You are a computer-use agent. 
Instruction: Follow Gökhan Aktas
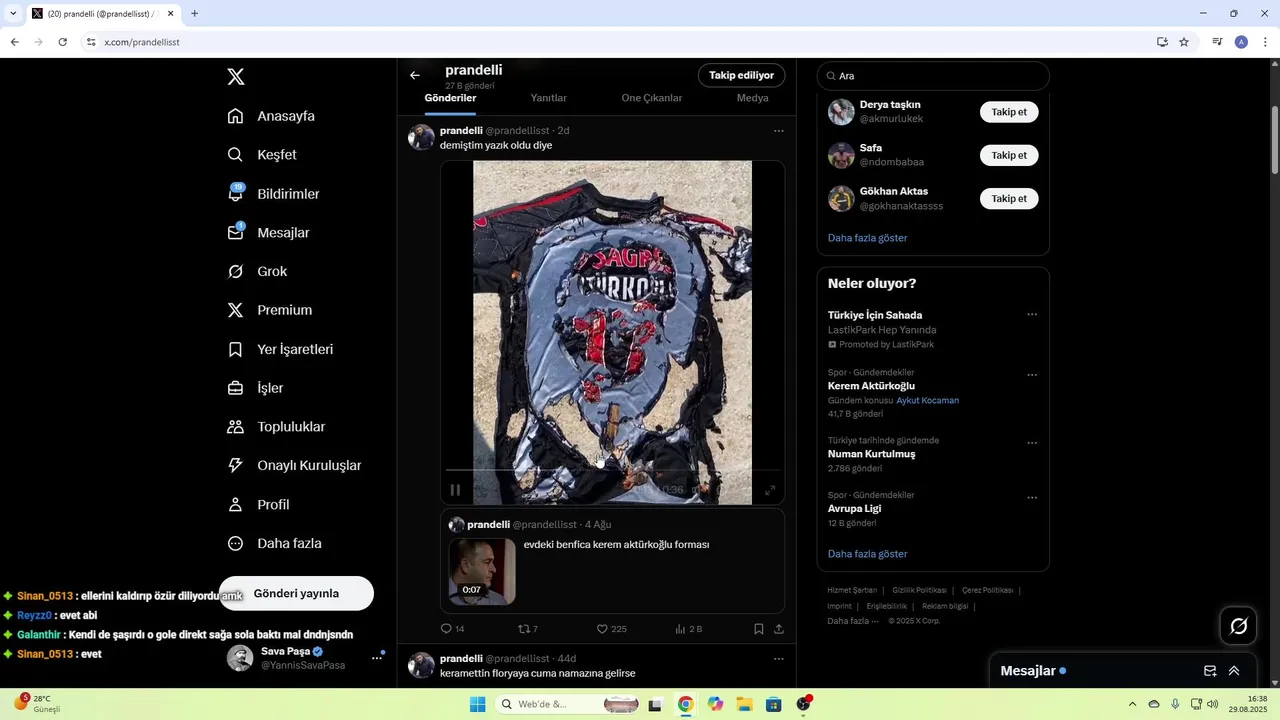tap(1009, 198)
